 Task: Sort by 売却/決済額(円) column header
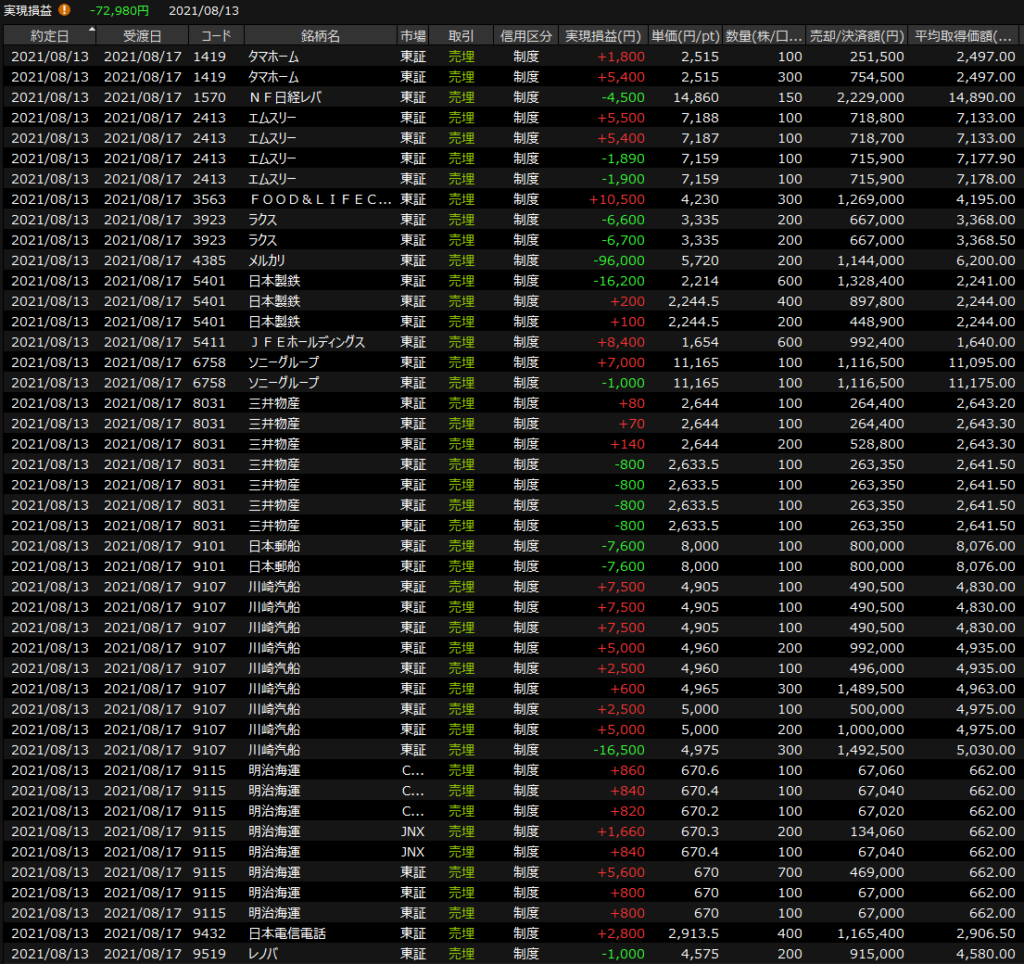point(857,36)
